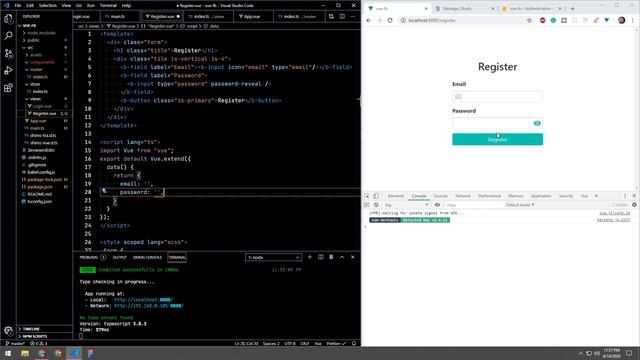Open File Explorer from the taskbar
The image size is (640, 360).
(25, 353)
